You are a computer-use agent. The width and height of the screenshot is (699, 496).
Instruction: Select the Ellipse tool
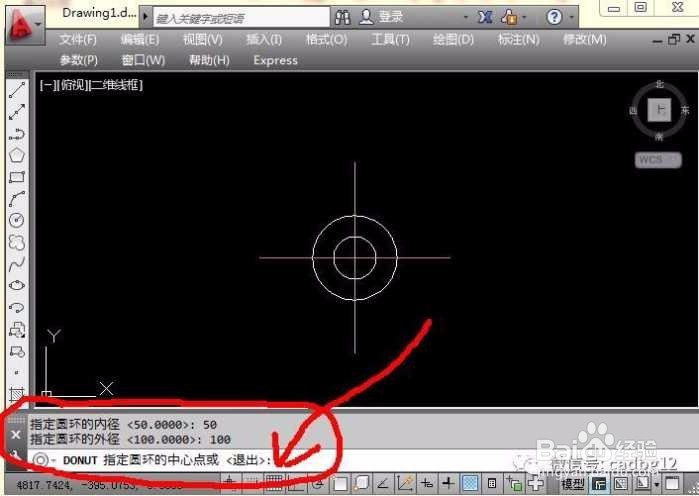(17, 285)
